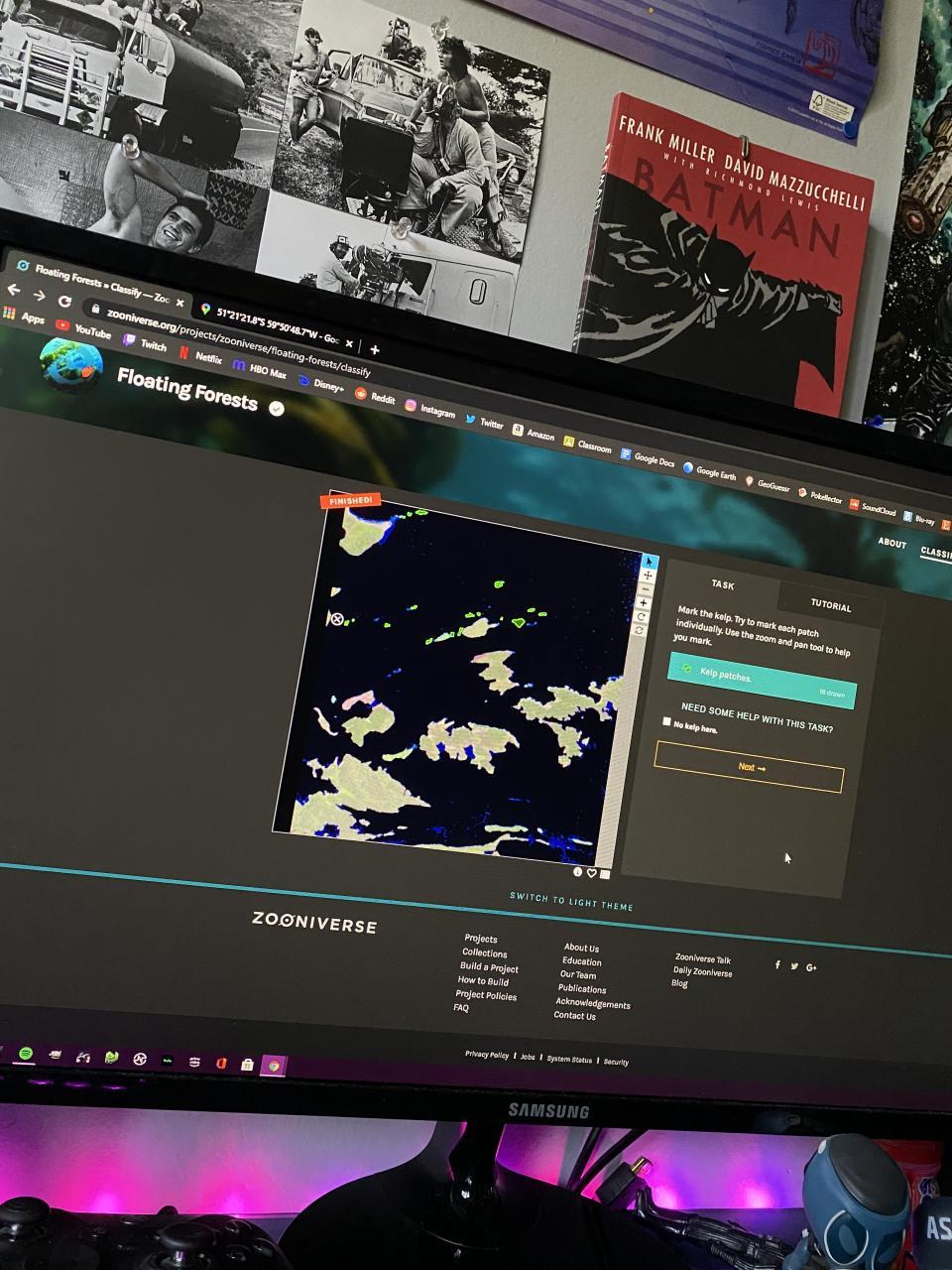Open Zooniverse Google+ icon in footer

[x=811, y=967]
